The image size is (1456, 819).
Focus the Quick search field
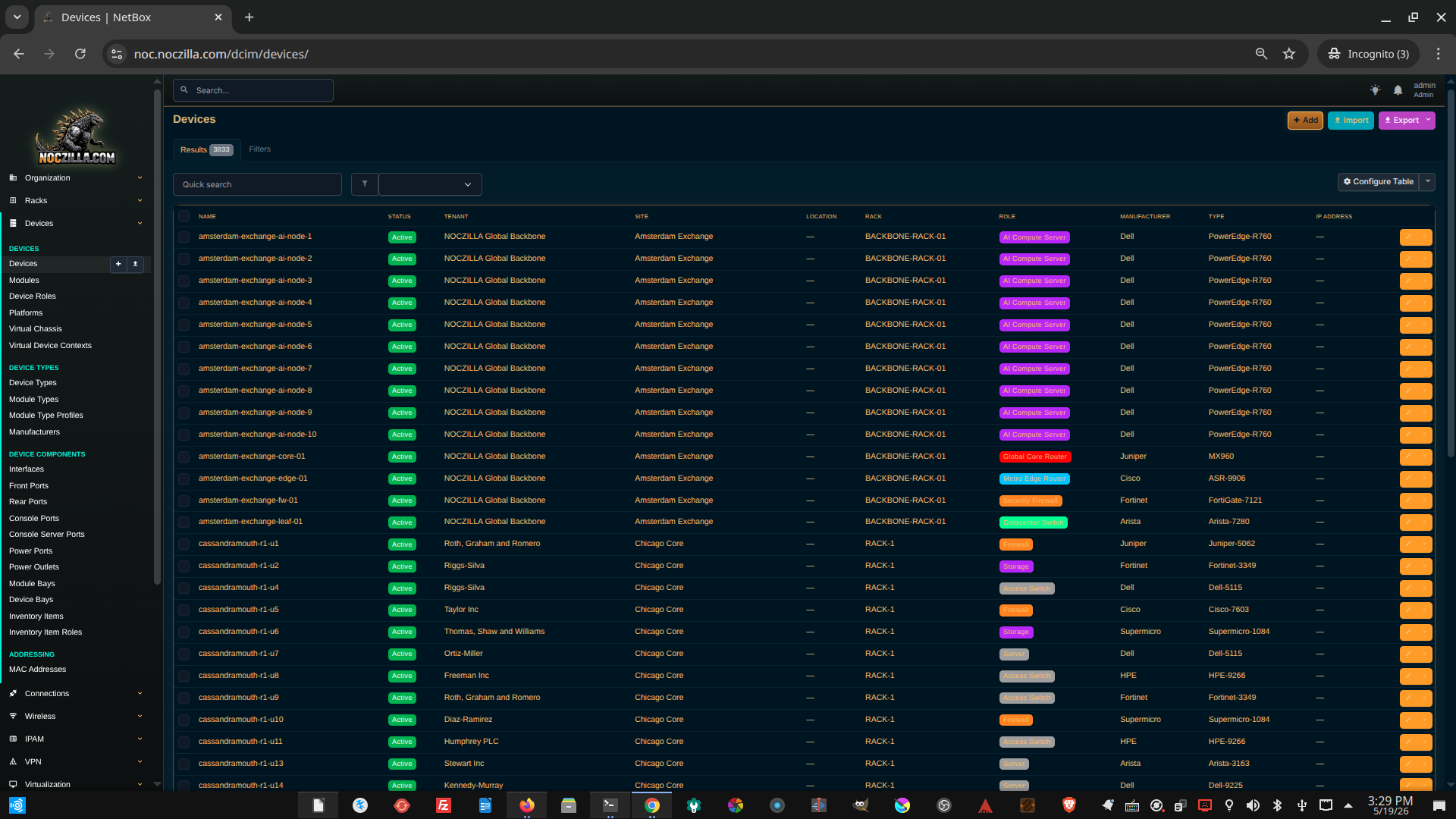(257, 184)
